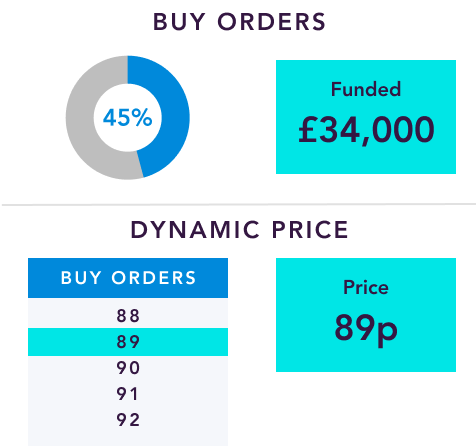476x446 pixels.
Task: Click the £34,000 amount text
Action: (x=366, y=130)
